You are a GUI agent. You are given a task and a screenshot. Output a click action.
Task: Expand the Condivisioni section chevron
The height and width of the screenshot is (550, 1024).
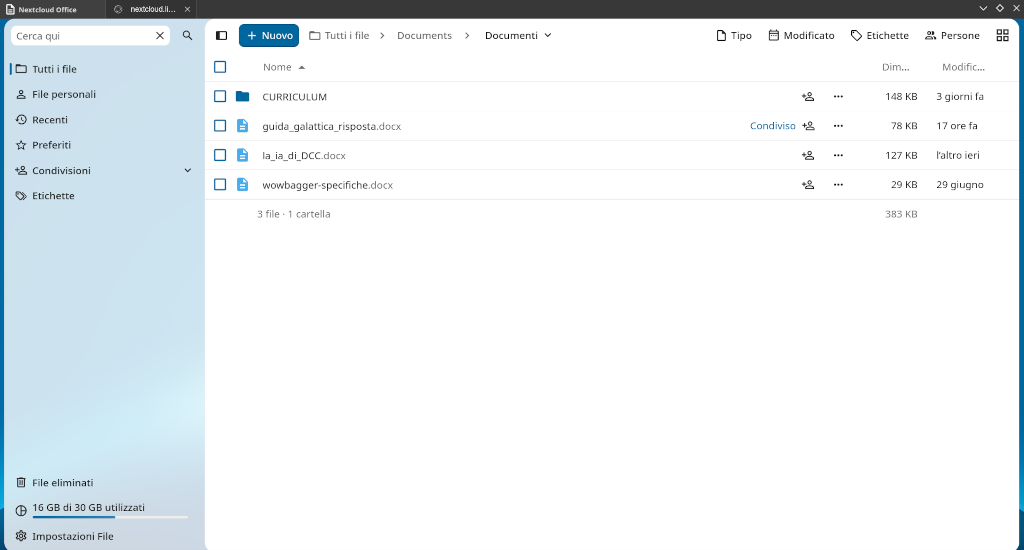[x=187, y=170]
